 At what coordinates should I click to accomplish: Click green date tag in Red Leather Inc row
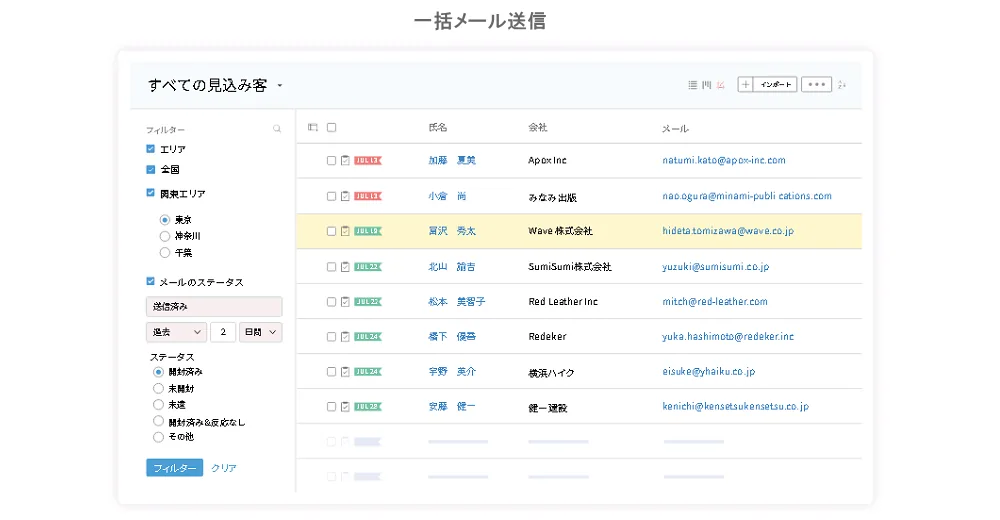coord(368,302)
